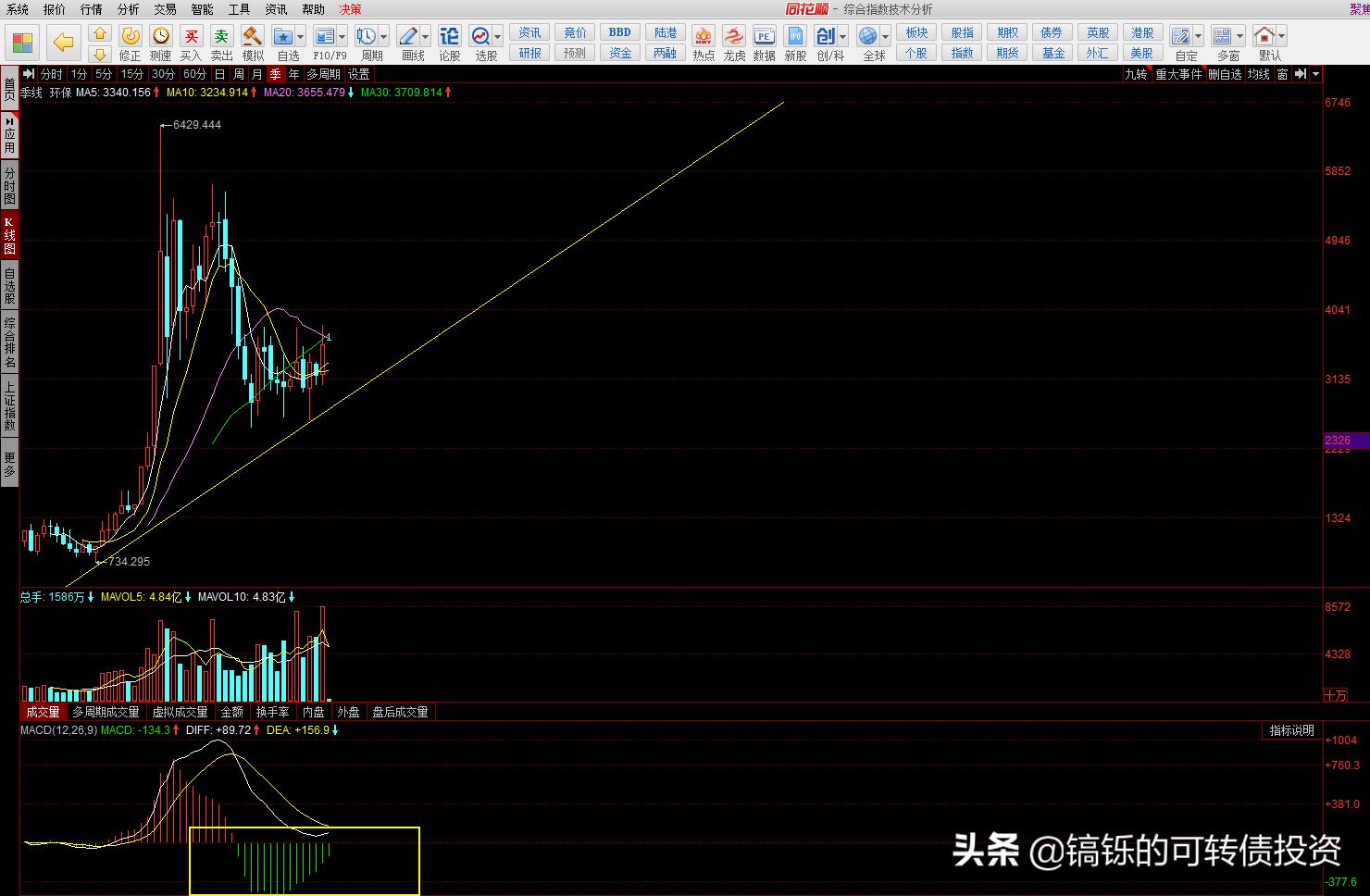The width and height of the screenshot is (1370, 896).
Task: Open the F10/F9 company info icon
Action: pos(324,36)
